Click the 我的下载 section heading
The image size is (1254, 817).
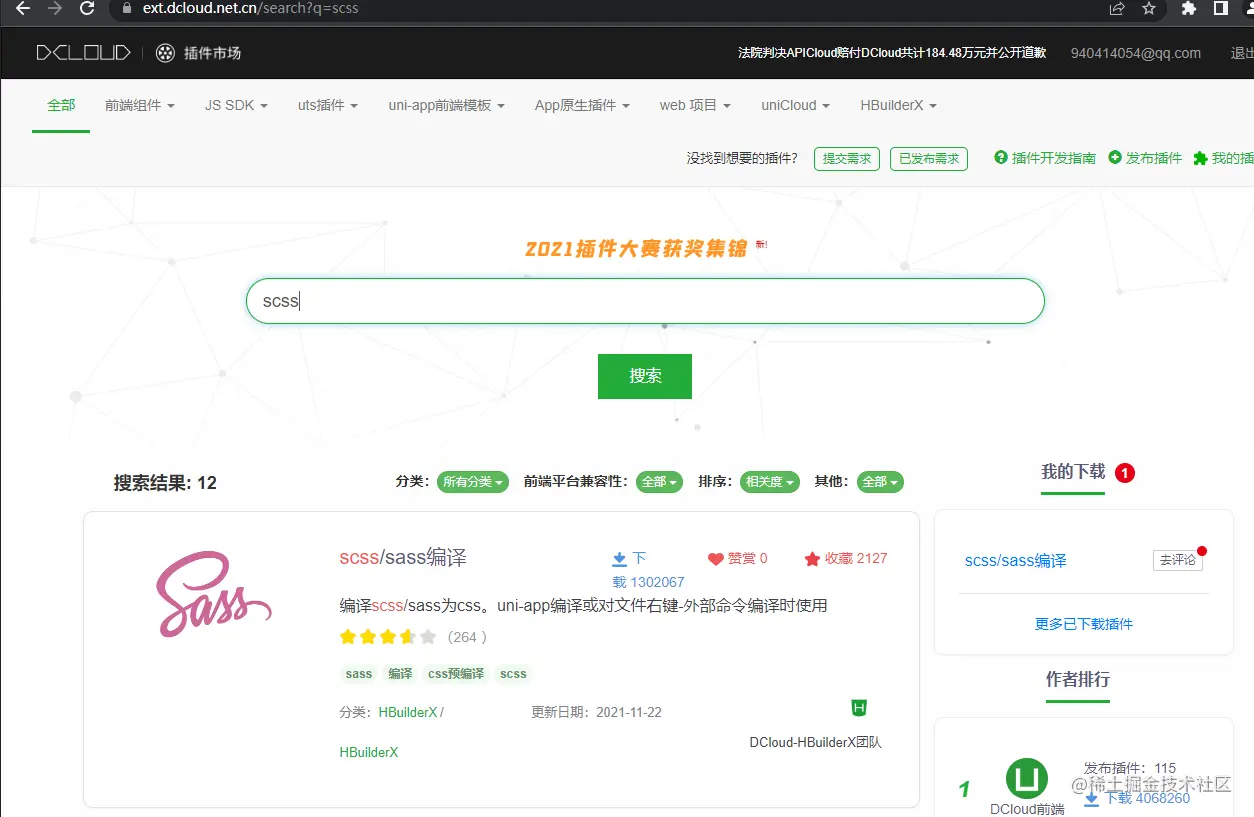pyautogui.click(x=1073, y=472)
